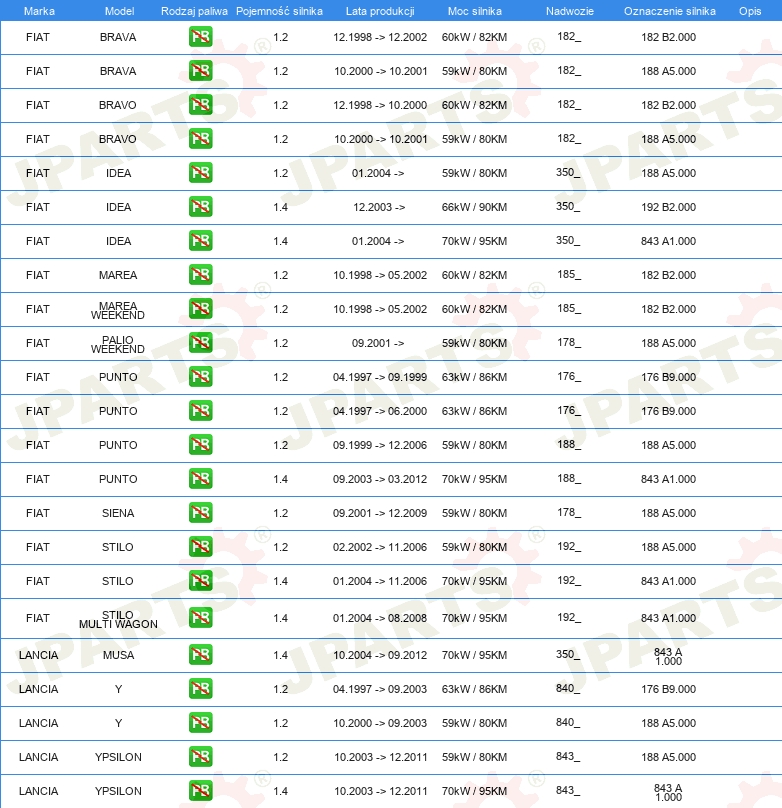Click petrol icon for STILO 1.2 row

[x=200, y=547]
